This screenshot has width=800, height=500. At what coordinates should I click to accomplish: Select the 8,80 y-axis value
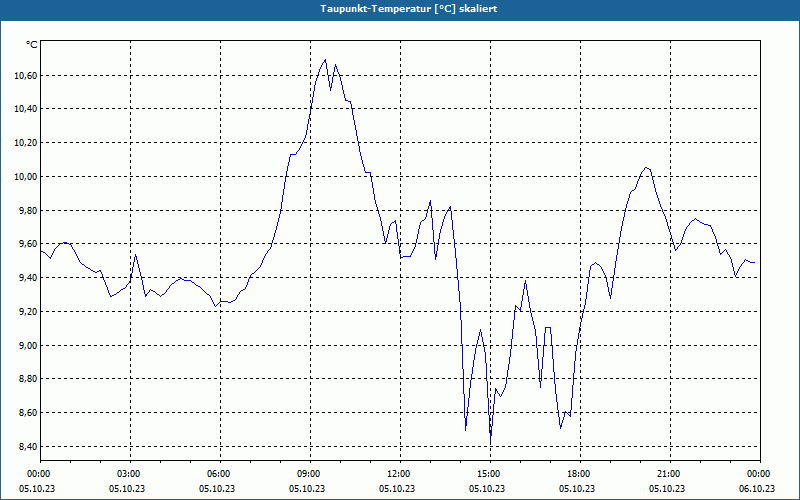27,379
